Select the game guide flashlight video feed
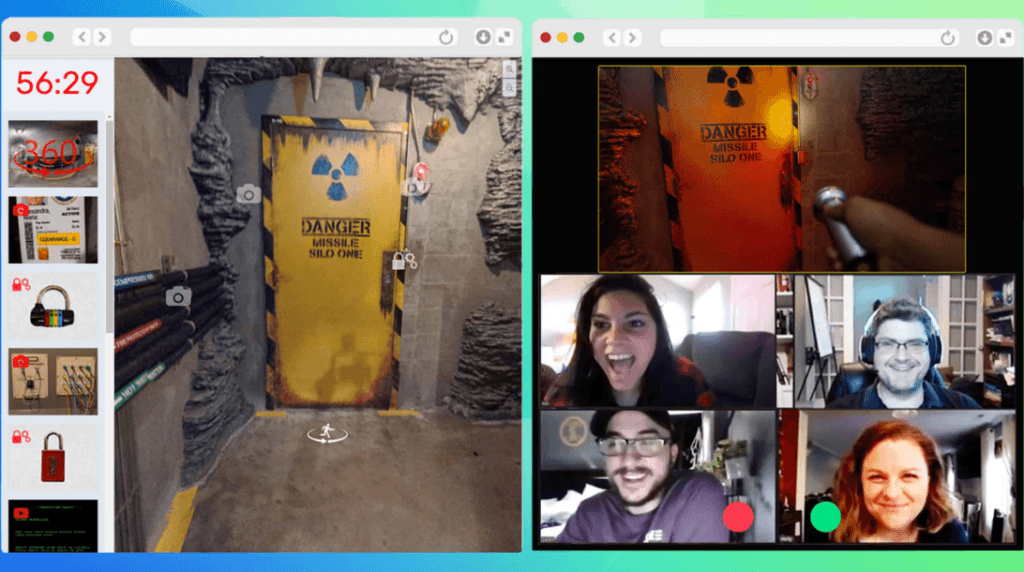The height and width of the screenshot is (572, 1024). [782, 168]
